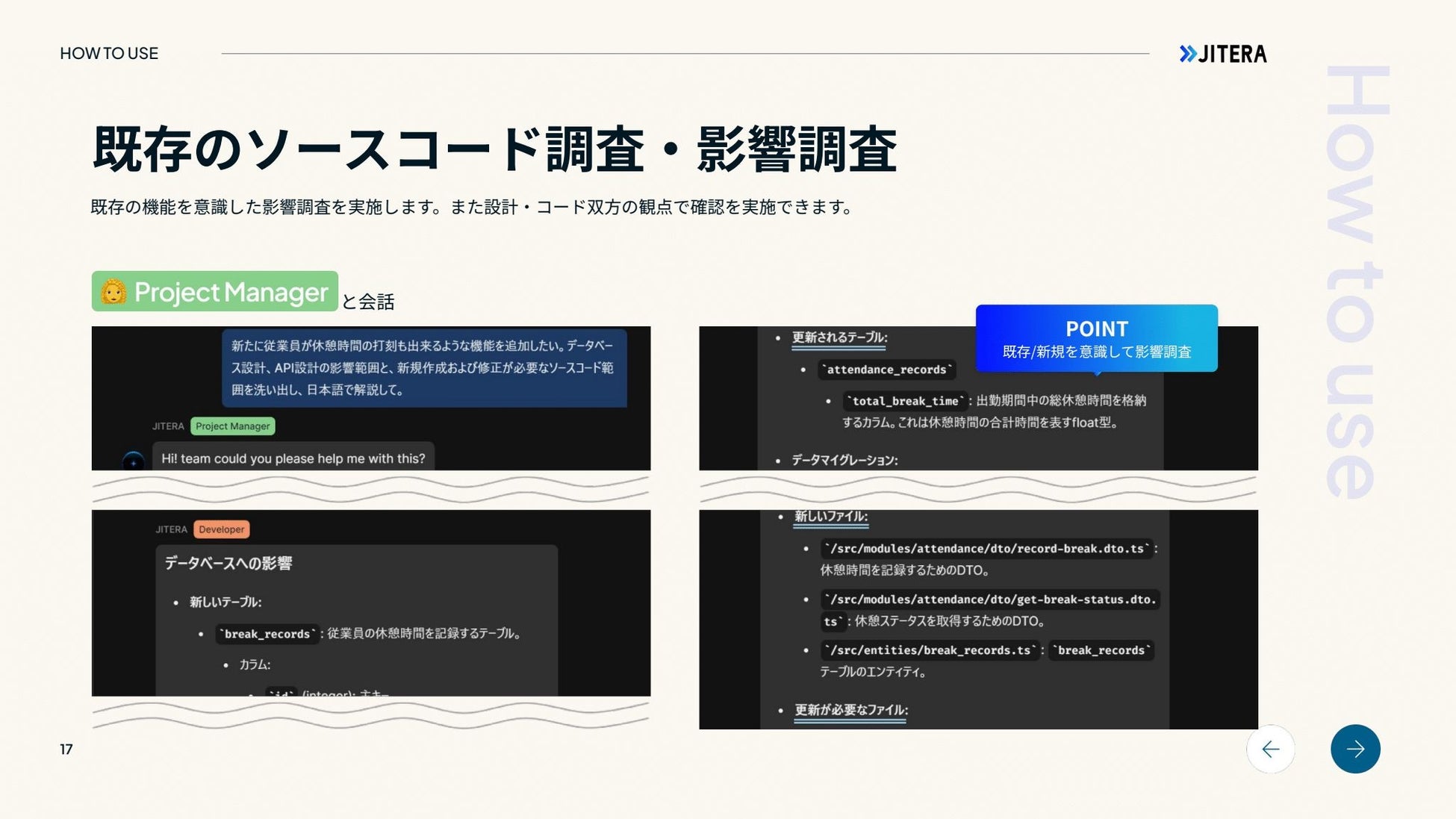Viewport: 1456px width, 819px height.
Task: Click the blue POINT callout box
Action: pyautogui.click(x=1095, y=338)
